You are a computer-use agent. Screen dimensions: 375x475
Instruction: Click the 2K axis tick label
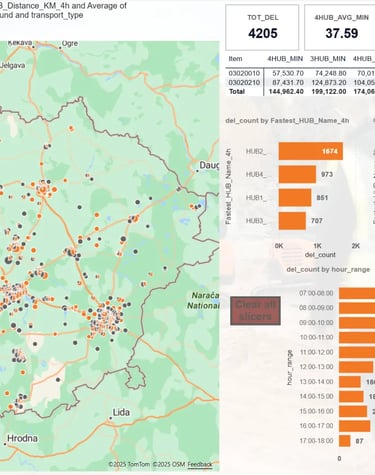click(x=356, y=246)
